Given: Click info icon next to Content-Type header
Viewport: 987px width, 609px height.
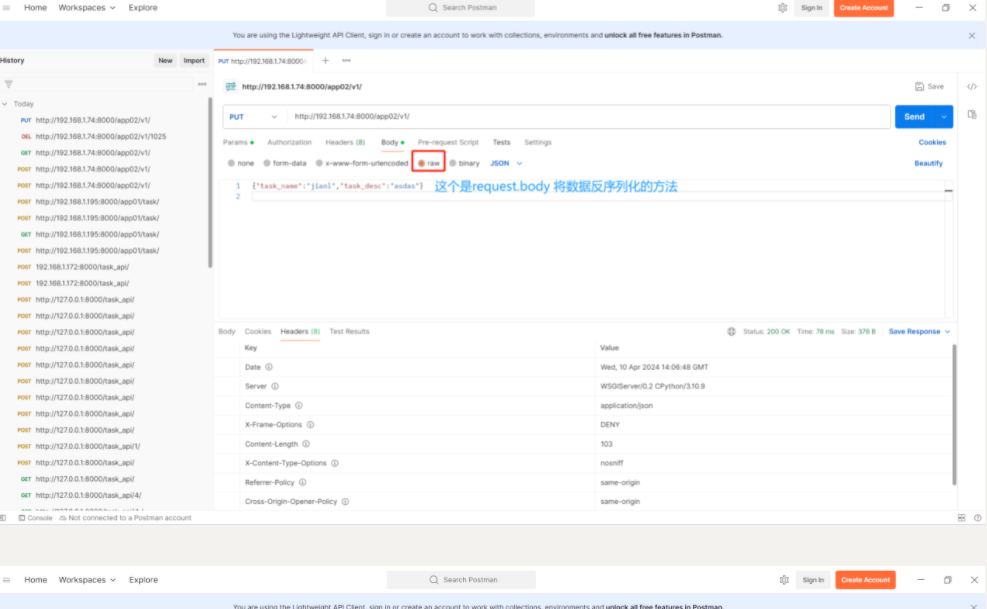Looking at the screenshot, I should (299, 406).
